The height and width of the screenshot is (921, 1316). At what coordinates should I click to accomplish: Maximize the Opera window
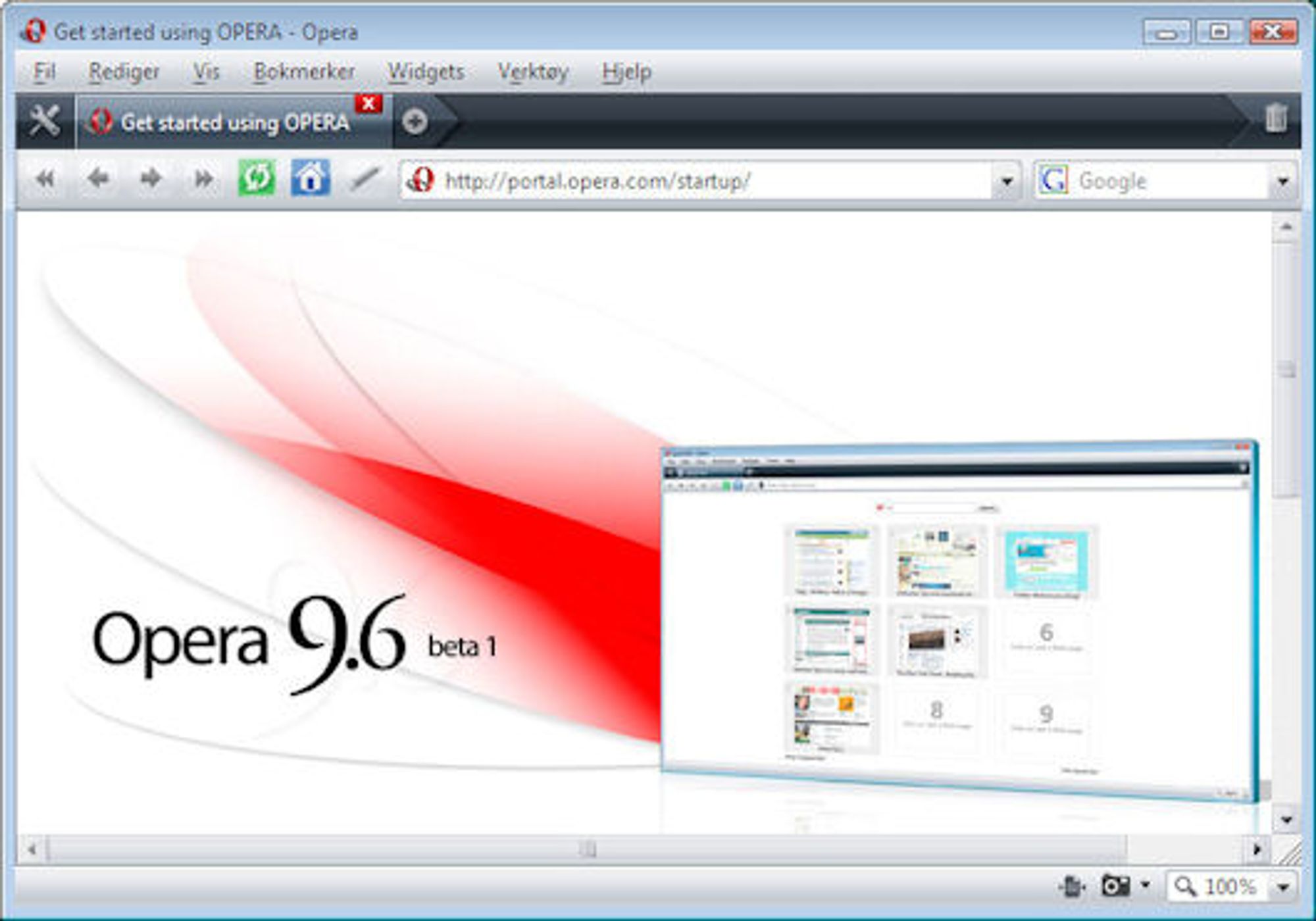coord(1219,32)
